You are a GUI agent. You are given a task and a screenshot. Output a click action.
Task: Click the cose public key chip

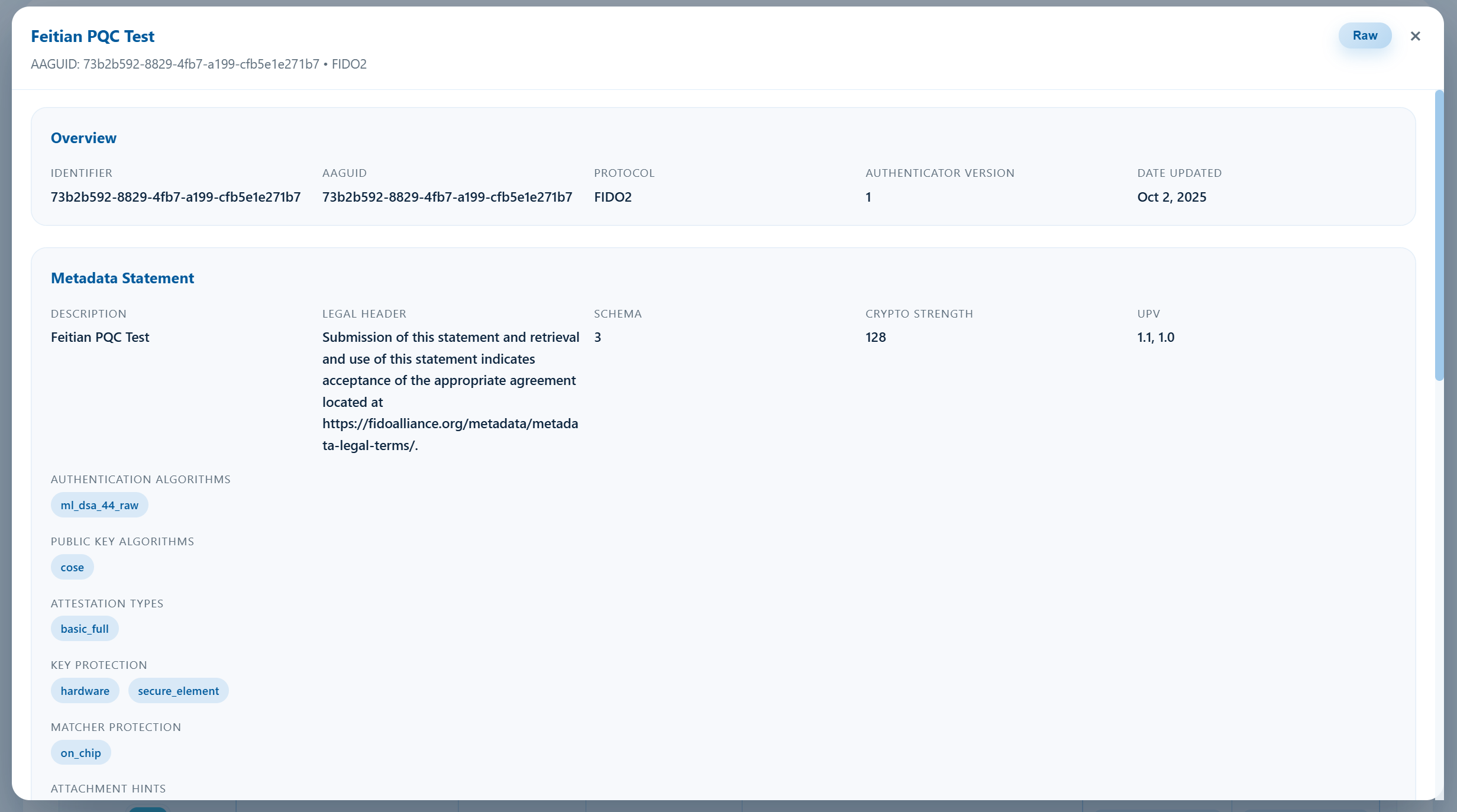coord(72,567)
